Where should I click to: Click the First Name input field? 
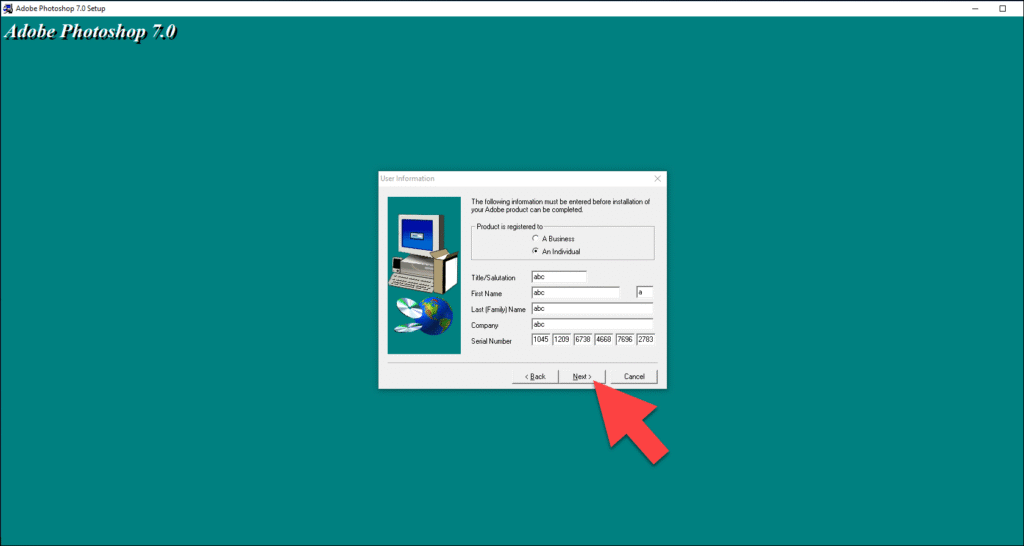pos(575,293)
